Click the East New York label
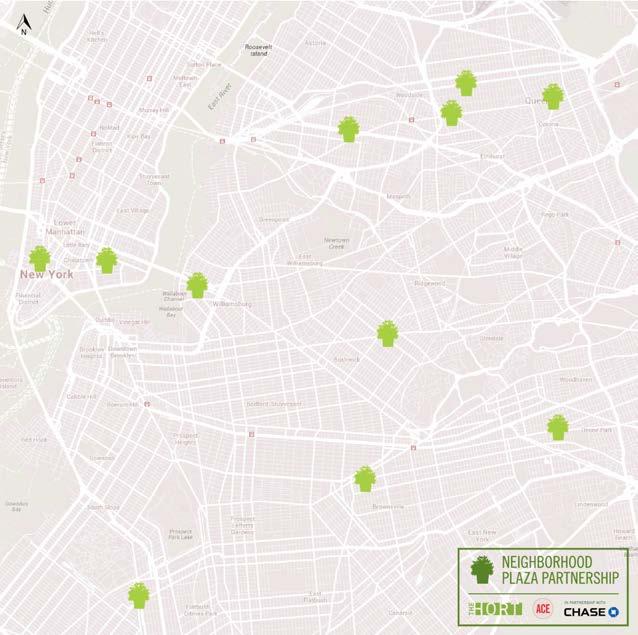 482,536
